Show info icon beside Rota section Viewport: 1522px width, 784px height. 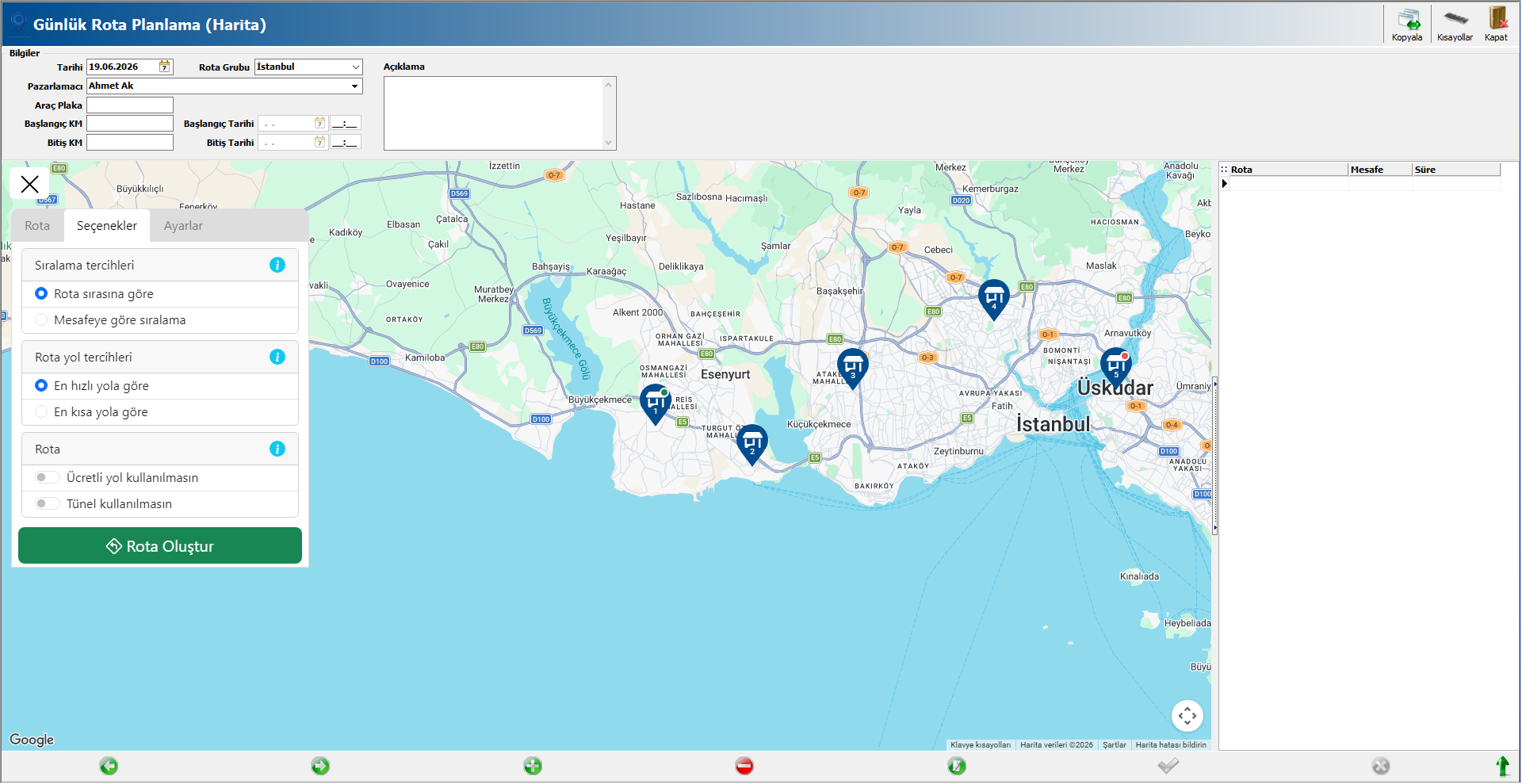[277, 449]
